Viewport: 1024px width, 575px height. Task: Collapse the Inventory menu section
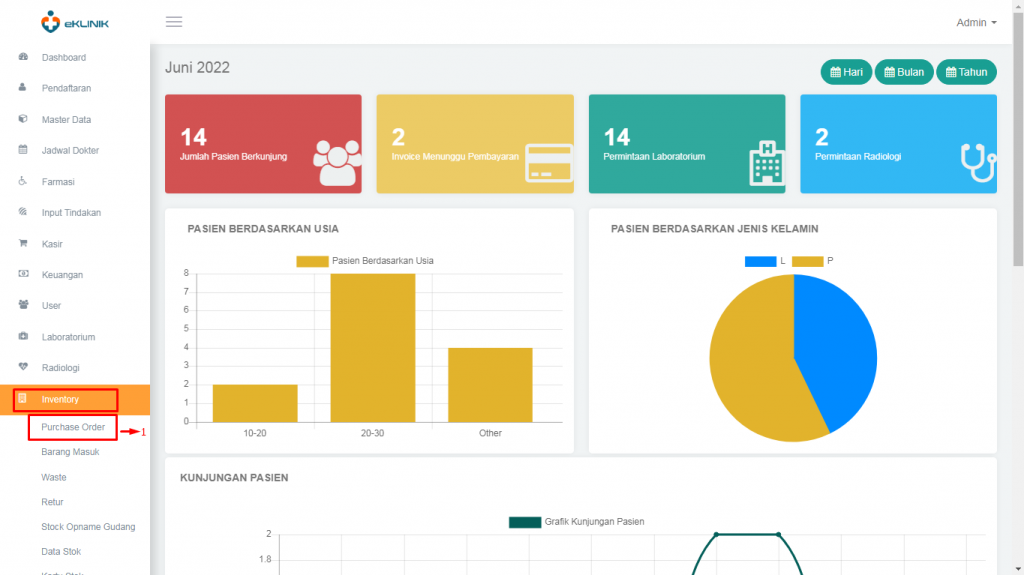75,399
